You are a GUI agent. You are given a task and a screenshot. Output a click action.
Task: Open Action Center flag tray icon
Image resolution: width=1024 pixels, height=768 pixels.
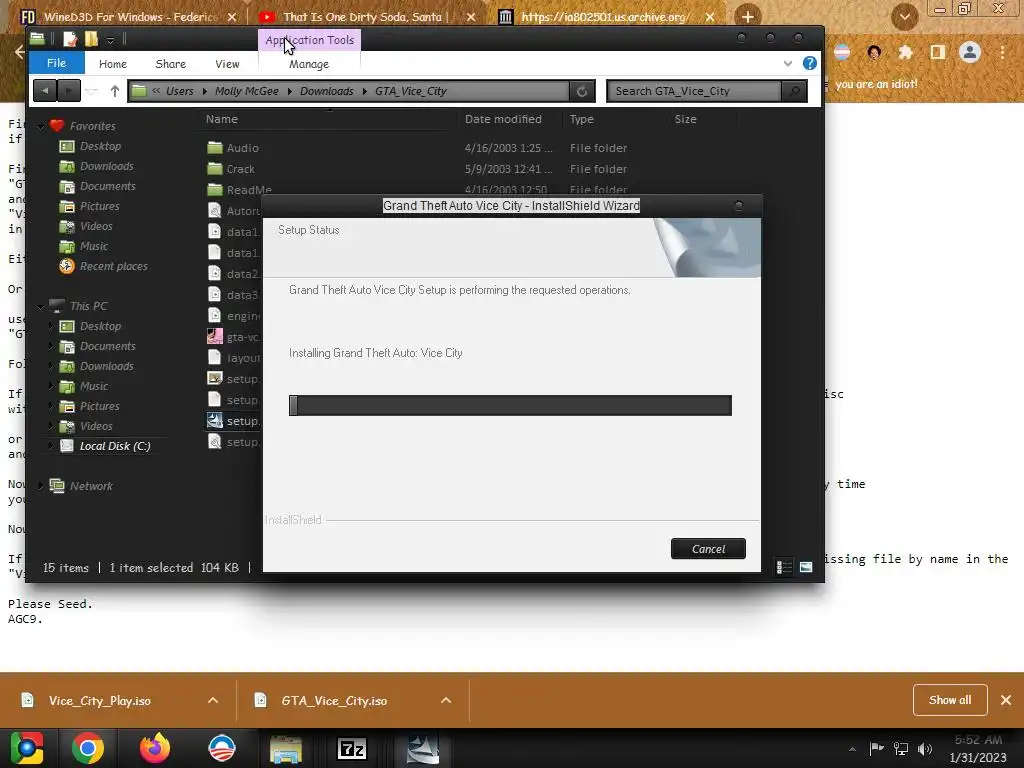(876, 748)
